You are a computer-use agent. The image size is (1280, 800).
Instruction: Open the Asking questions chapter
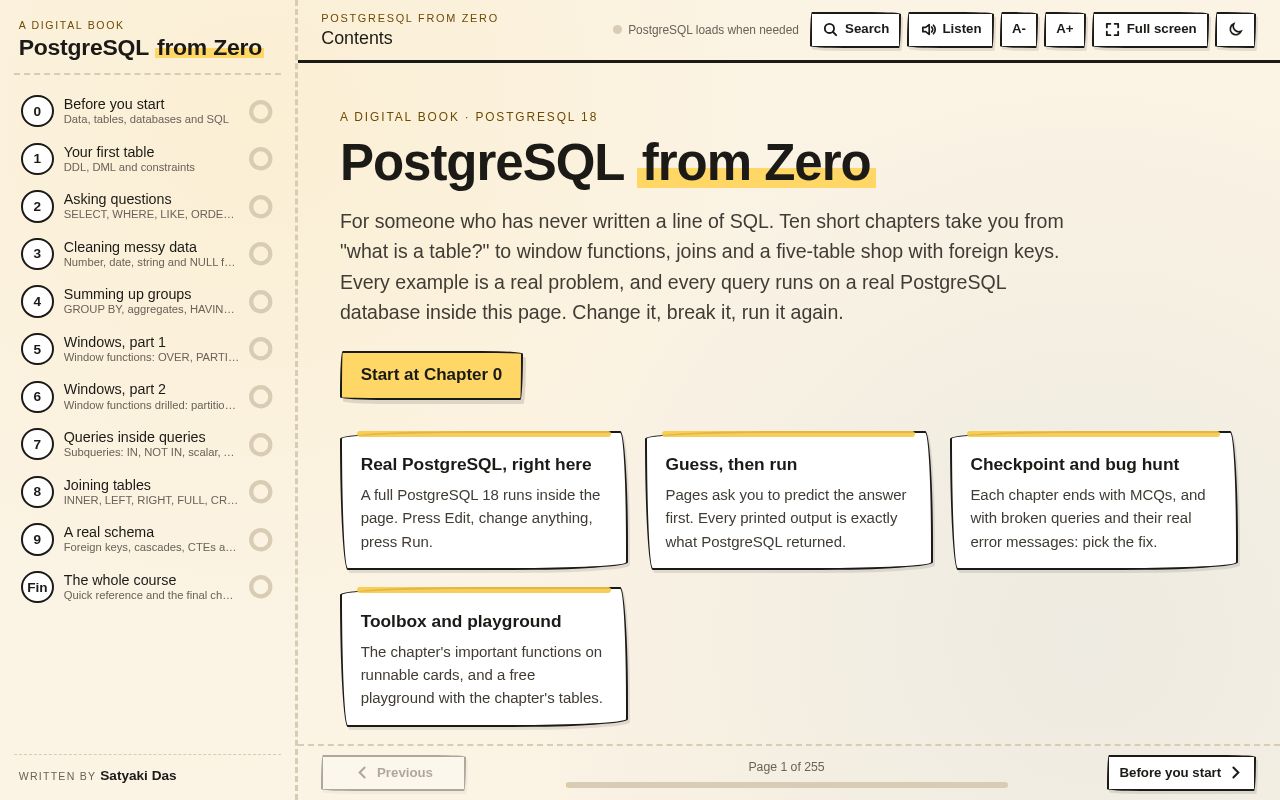[x=147, y=206]
